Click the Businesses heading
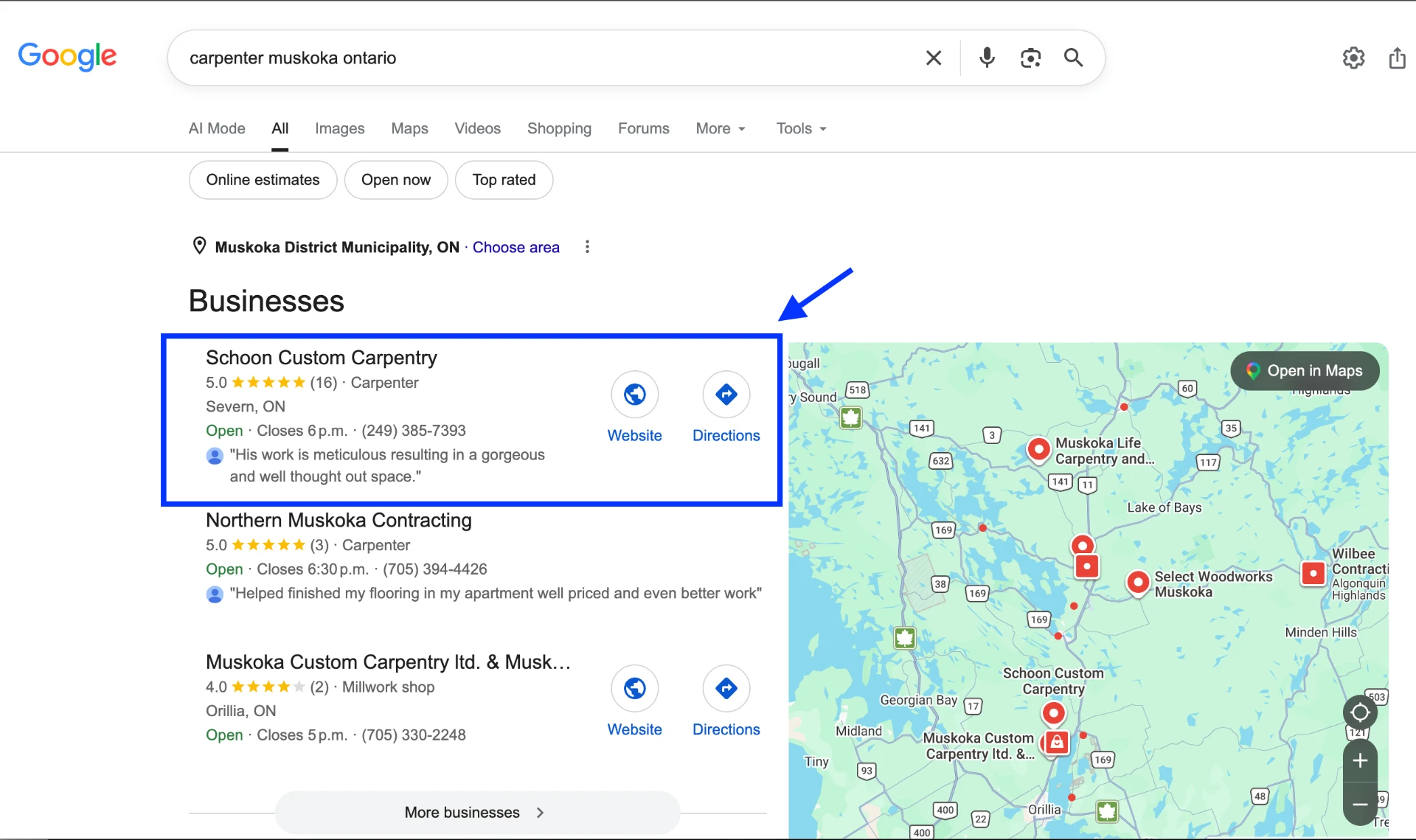1416x840 pixels. pos(266,301)
